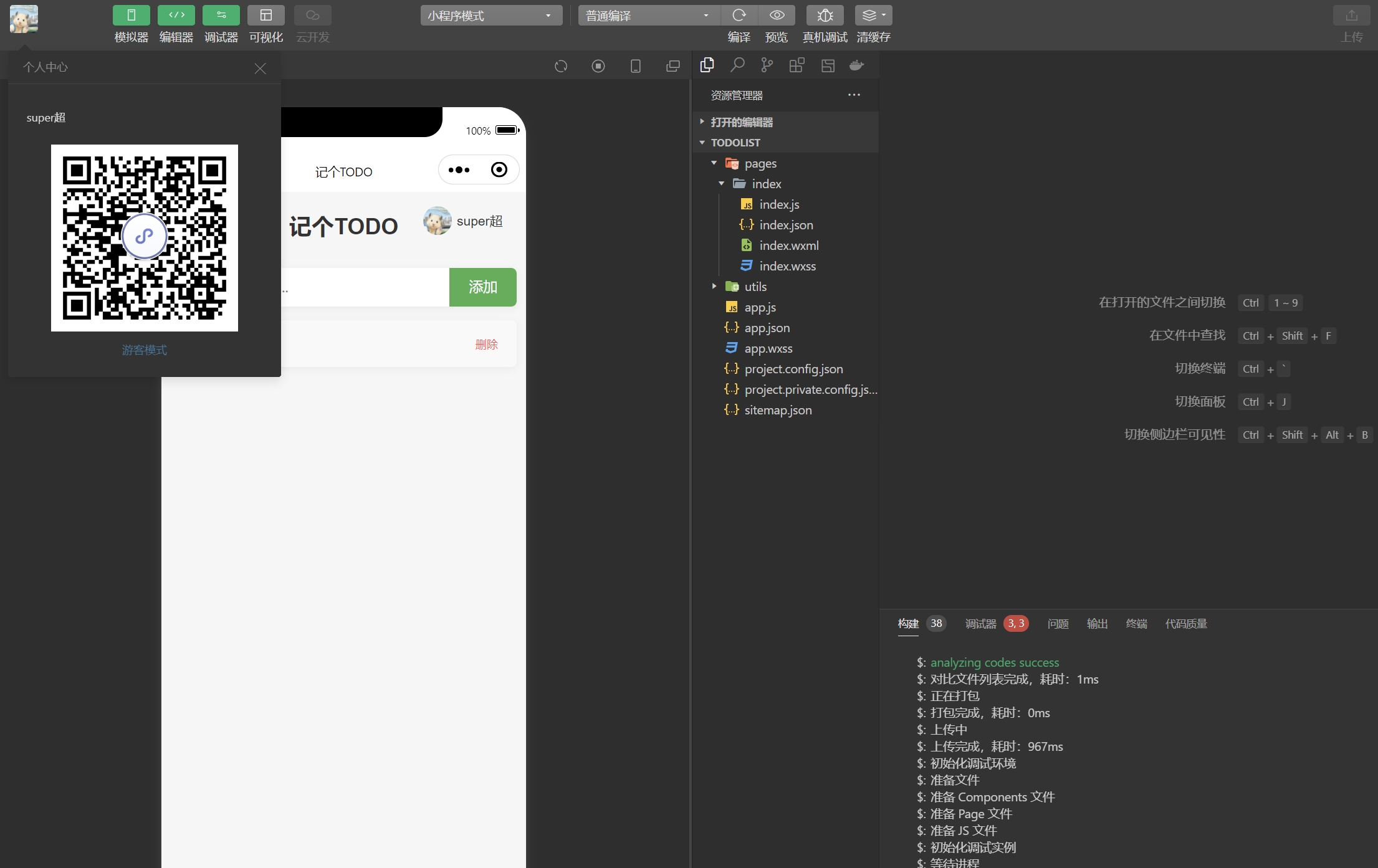
Task: Click the '上传完成，耗时：967ms' log line
Action: (997, 746)
